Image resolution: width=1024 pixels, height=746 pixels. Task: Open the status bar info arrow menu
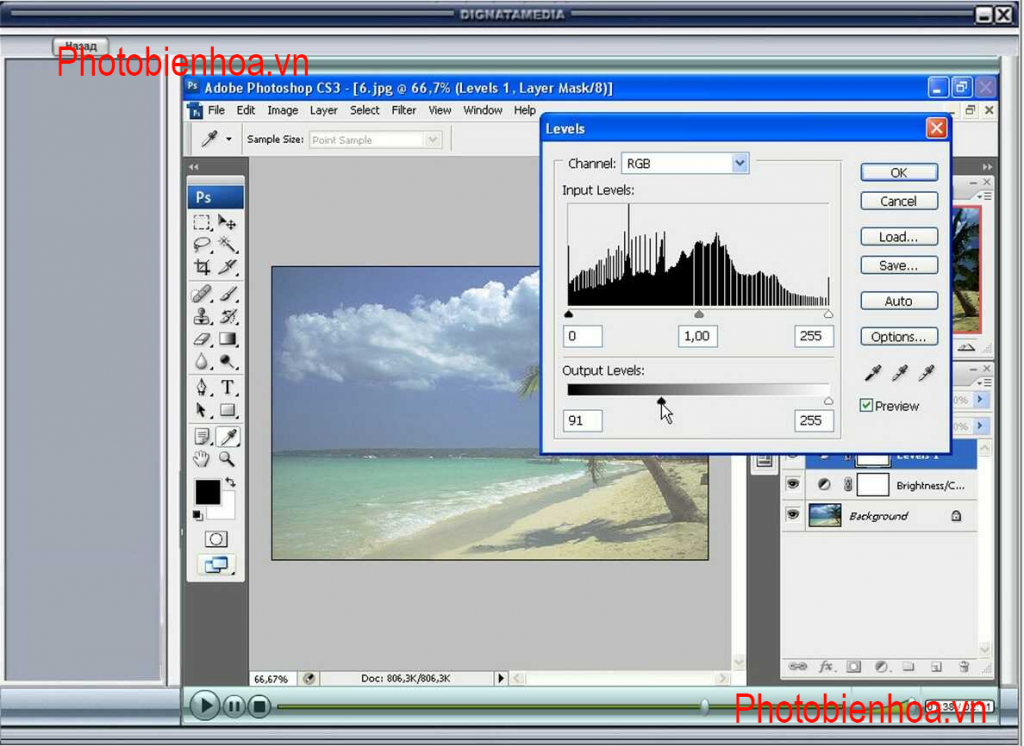point(501,678)
